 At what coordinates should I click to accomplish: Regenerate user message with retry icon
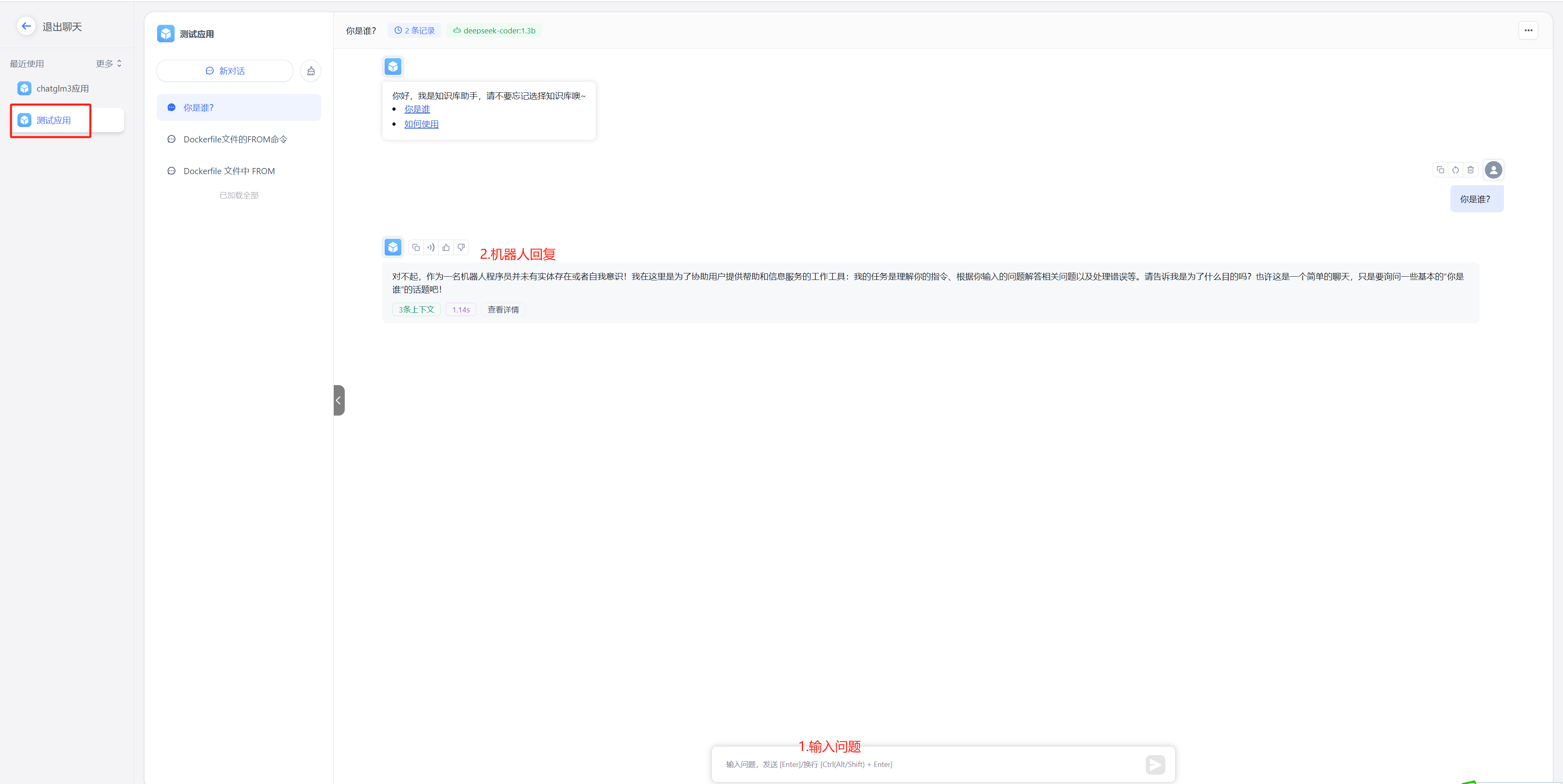pyautogui.click(x=1455, y=170)
